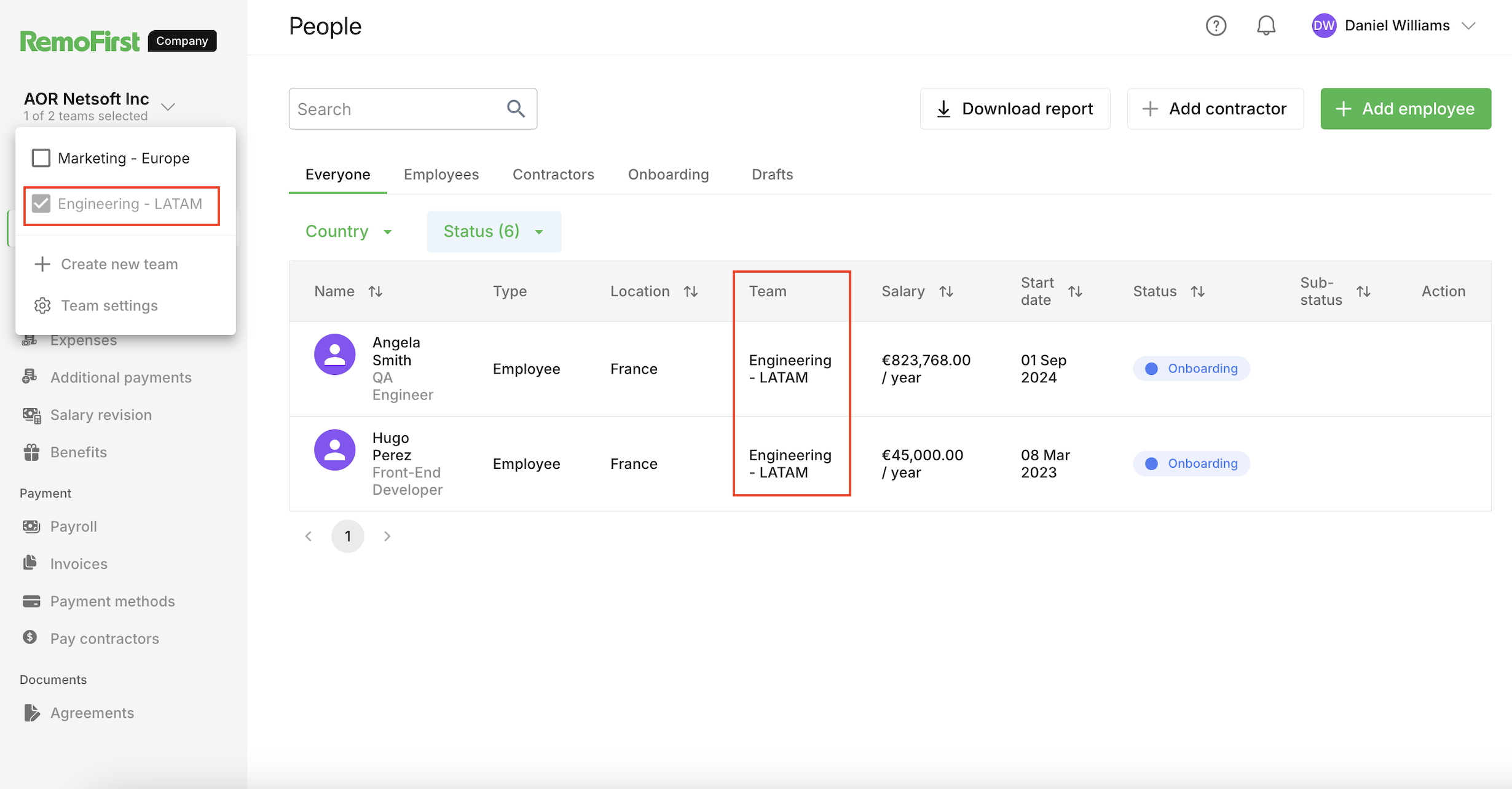1512x789 pixels.
Task: Click the RemoFirst logo
Action: tap(80, 41)
